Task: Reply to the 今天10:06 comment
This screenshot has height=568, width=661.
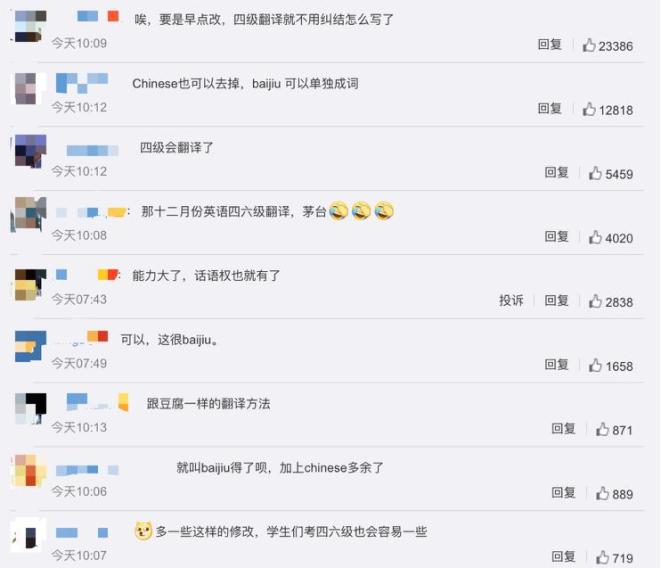Action: (564, 493)
